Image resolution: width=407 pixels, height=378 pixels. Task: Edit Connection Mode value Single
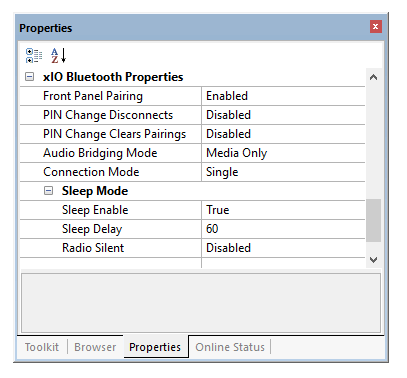pyautogui.click(x=283, y=172)
